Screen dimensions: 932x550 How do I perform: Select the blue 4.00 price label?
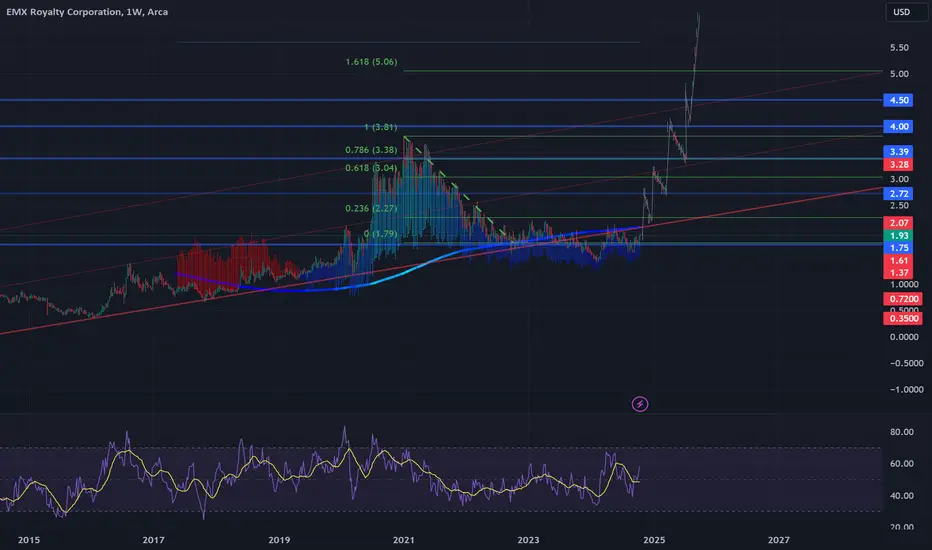tap(898, 126)
